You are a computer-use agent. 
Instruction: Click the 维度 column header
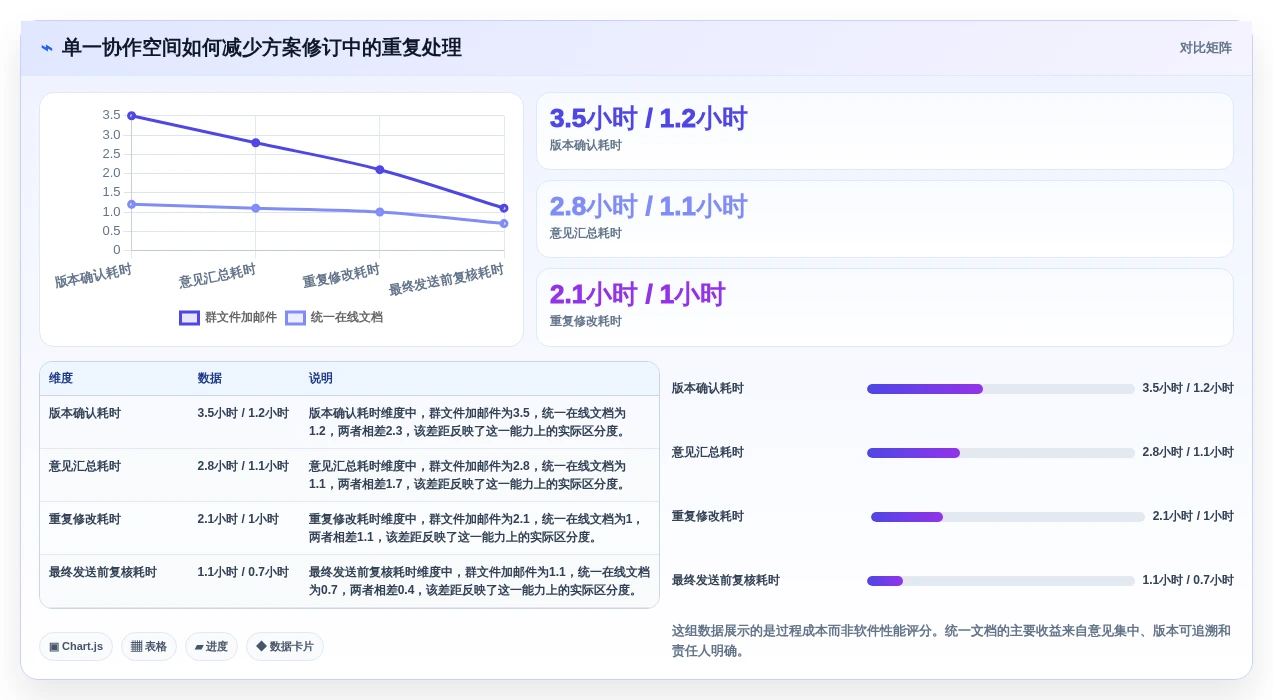point(61,379)
